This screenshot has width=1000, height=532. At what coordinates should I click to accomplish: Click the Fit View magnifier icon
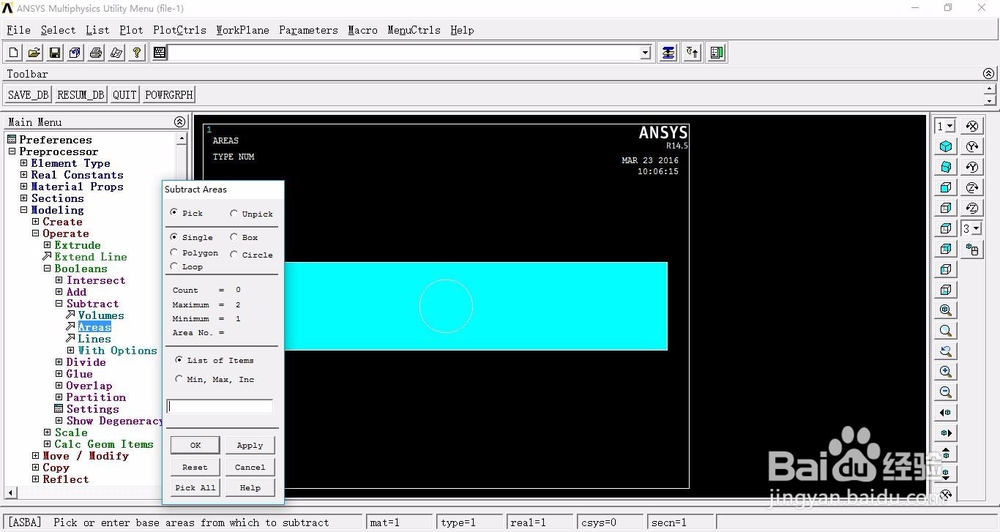pyautogui.click(x=946, y=311)
